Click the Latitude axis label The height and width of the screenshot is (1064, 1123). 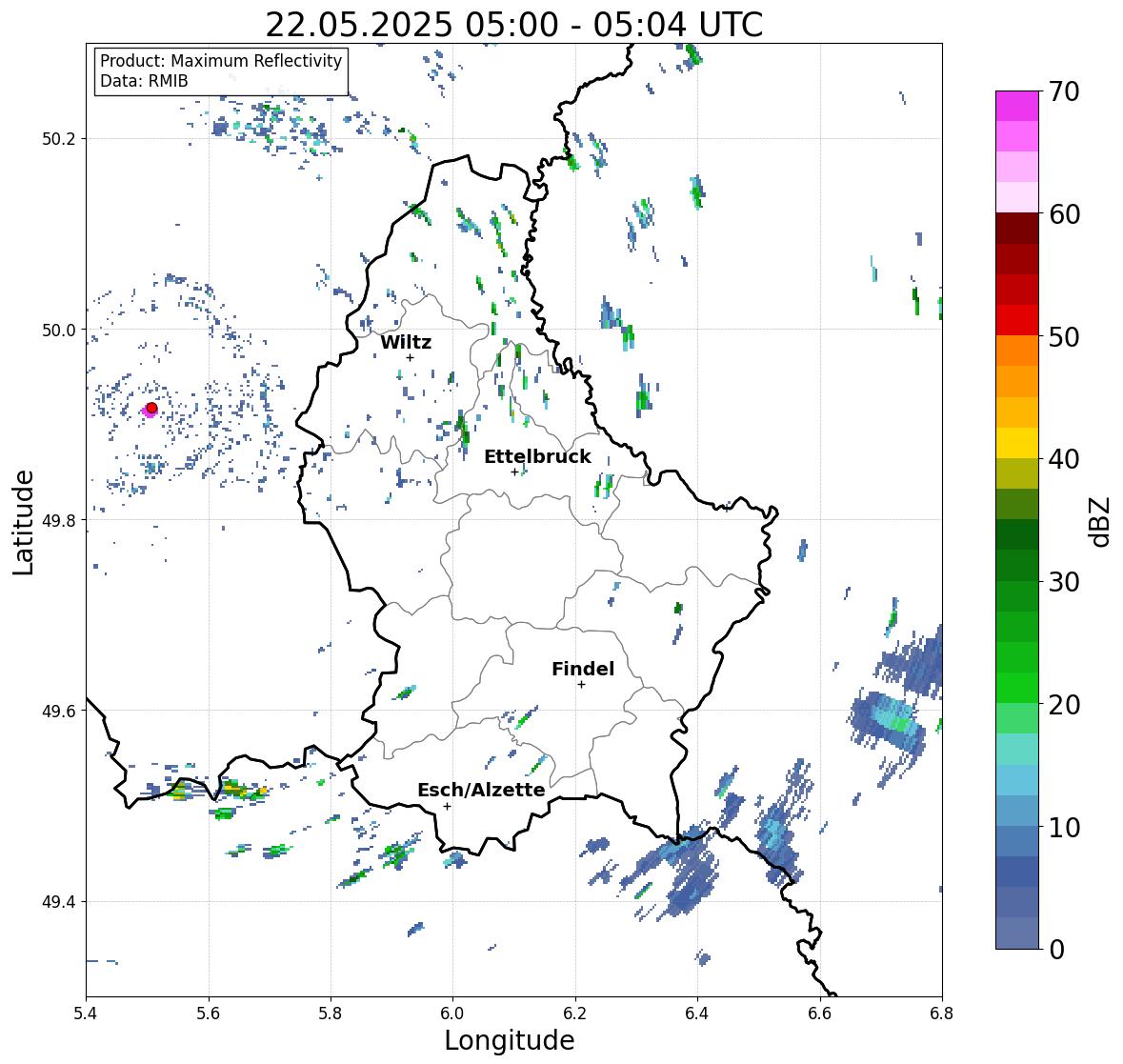click(23, 522)
